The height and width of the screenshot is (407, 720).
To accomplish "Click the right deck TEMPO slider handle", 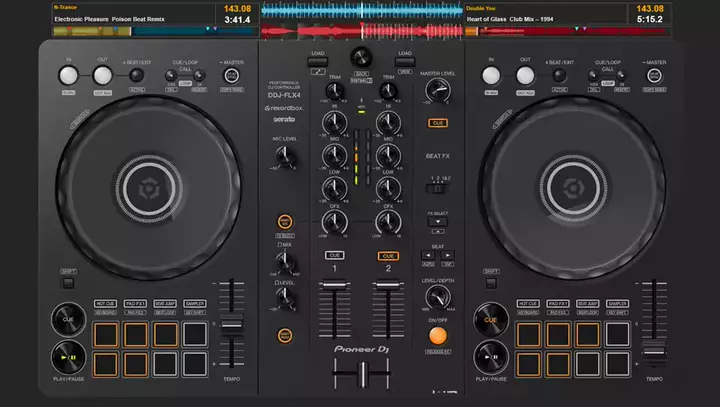I will point(654,350).
